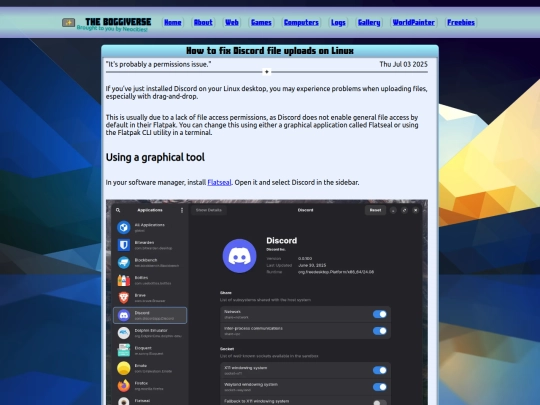Select All Applications icon in the sidebar
Viewport: 540px width, 405px height.
click(124, 227)
